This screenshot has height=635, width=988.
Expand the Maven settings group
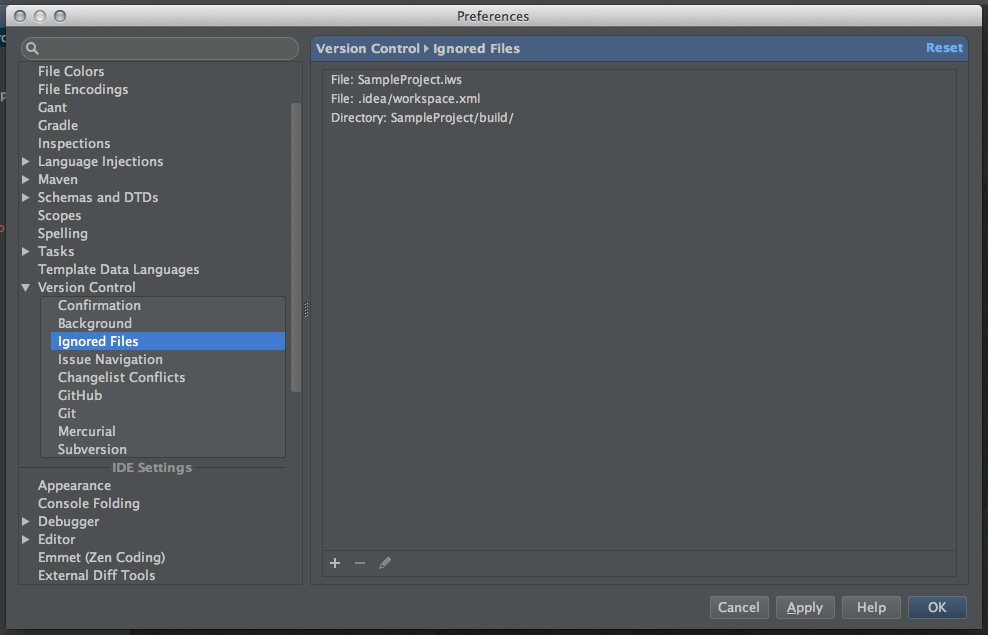click(25, 179)
